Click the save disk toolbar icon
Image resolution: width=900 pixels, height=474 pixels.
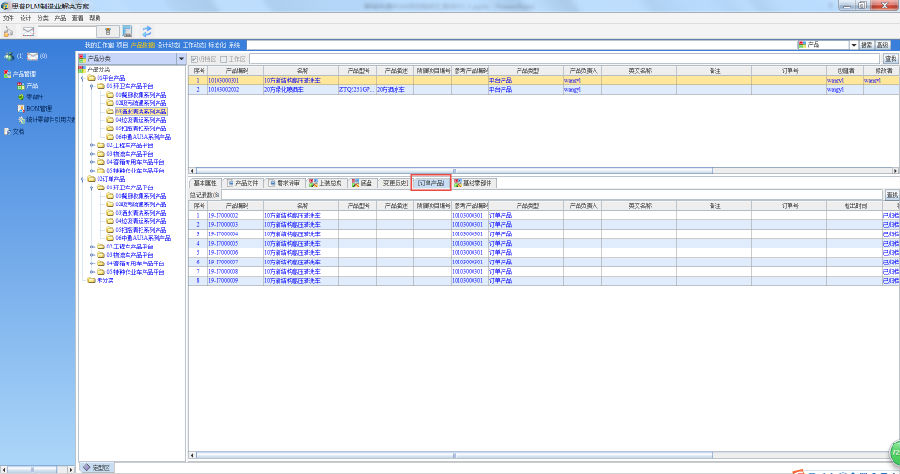pos(128,32)
